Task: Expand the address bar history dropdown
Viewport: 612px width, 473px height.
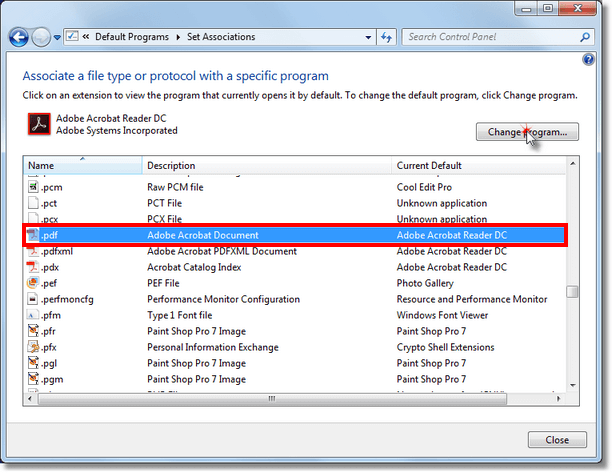Action: (368, 37)
